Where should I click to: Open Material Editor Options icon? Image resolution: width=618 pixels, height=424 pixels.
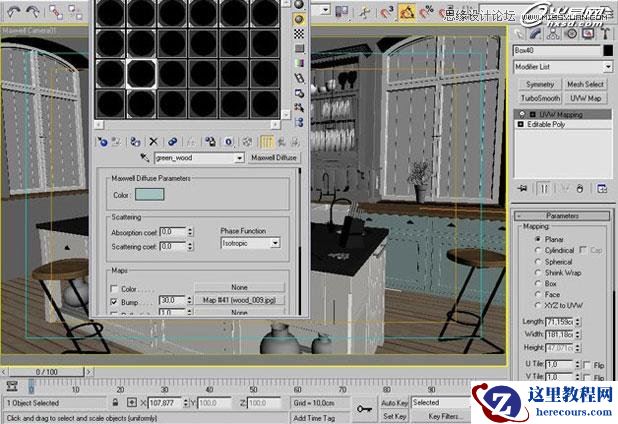(299, 93)
